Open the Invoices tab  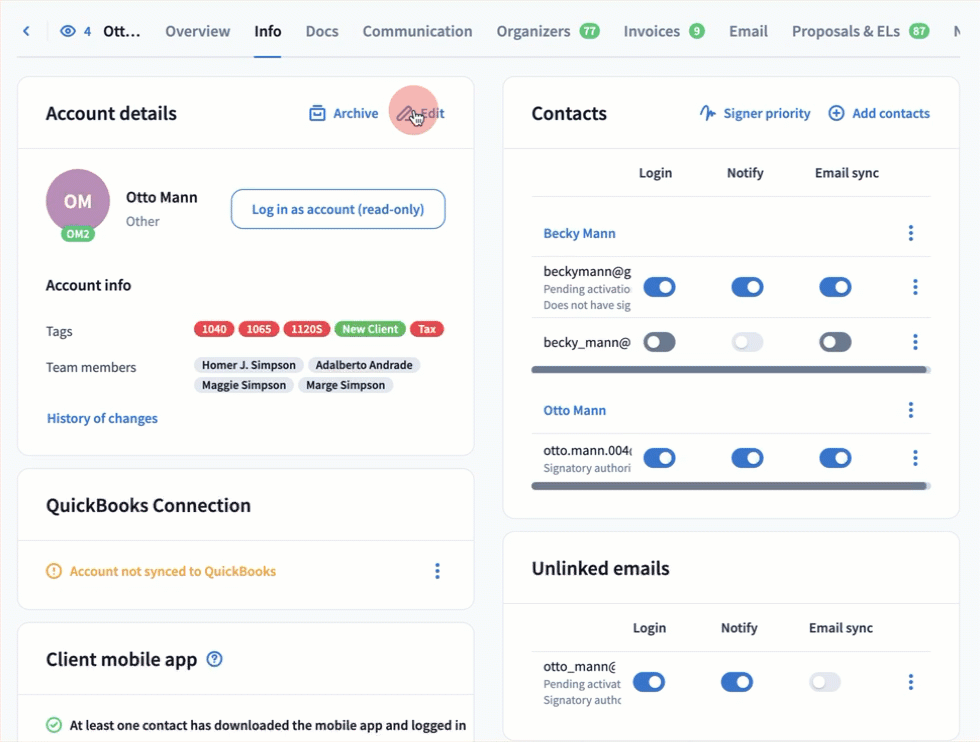tap(651, 31)
